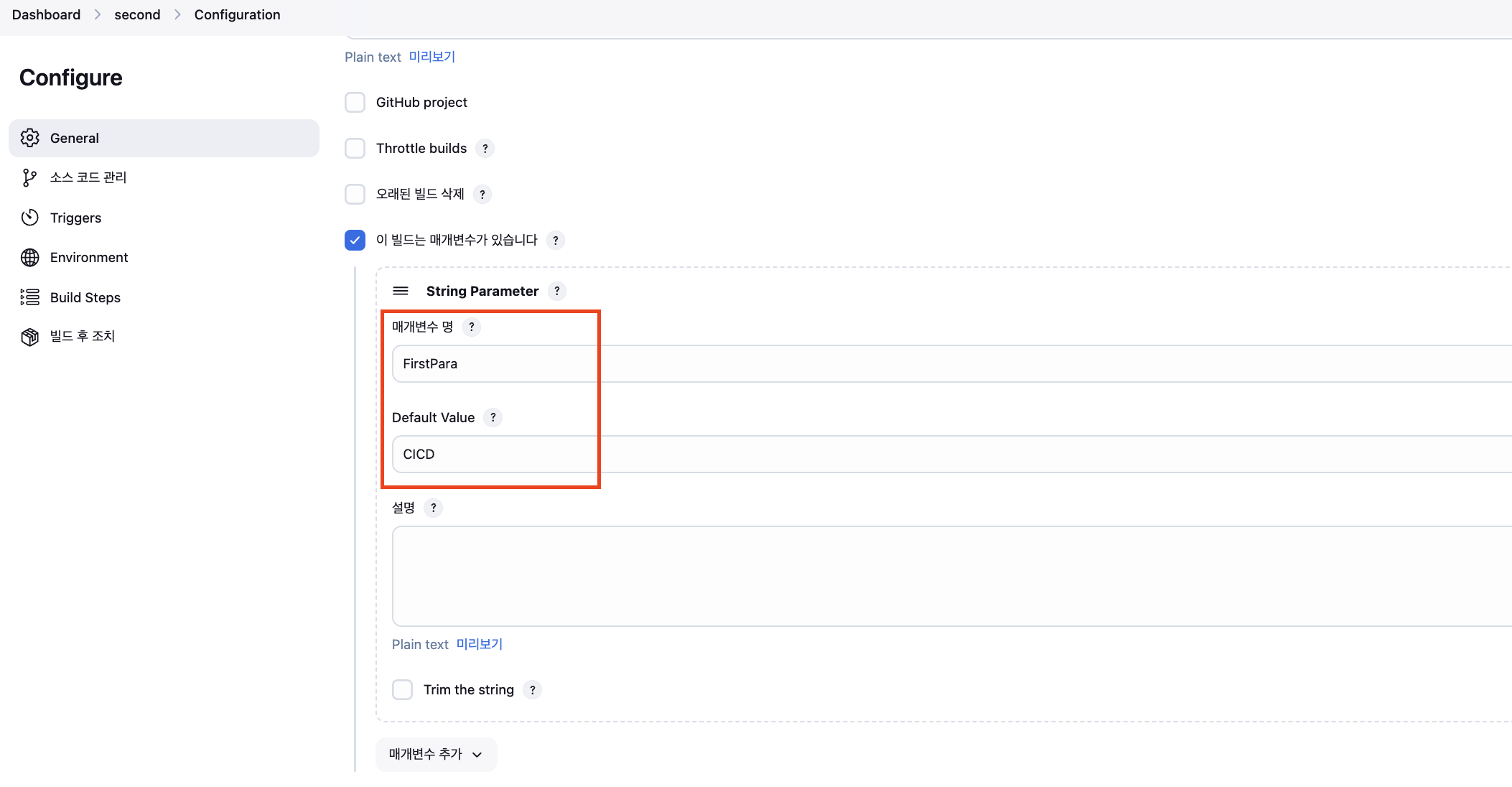The image size is (1512, 787).
Task: Uncheck the build has parameters checkbox
Action: (x=355, y=240)
